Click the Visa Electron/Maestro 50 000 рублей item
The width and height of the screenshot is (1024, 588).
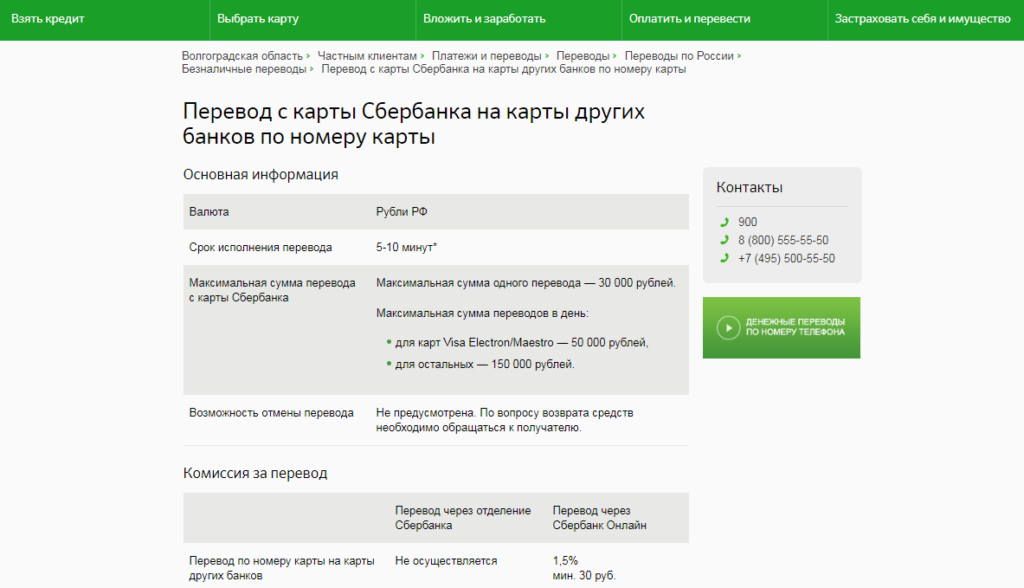click(x=522, y=342)
